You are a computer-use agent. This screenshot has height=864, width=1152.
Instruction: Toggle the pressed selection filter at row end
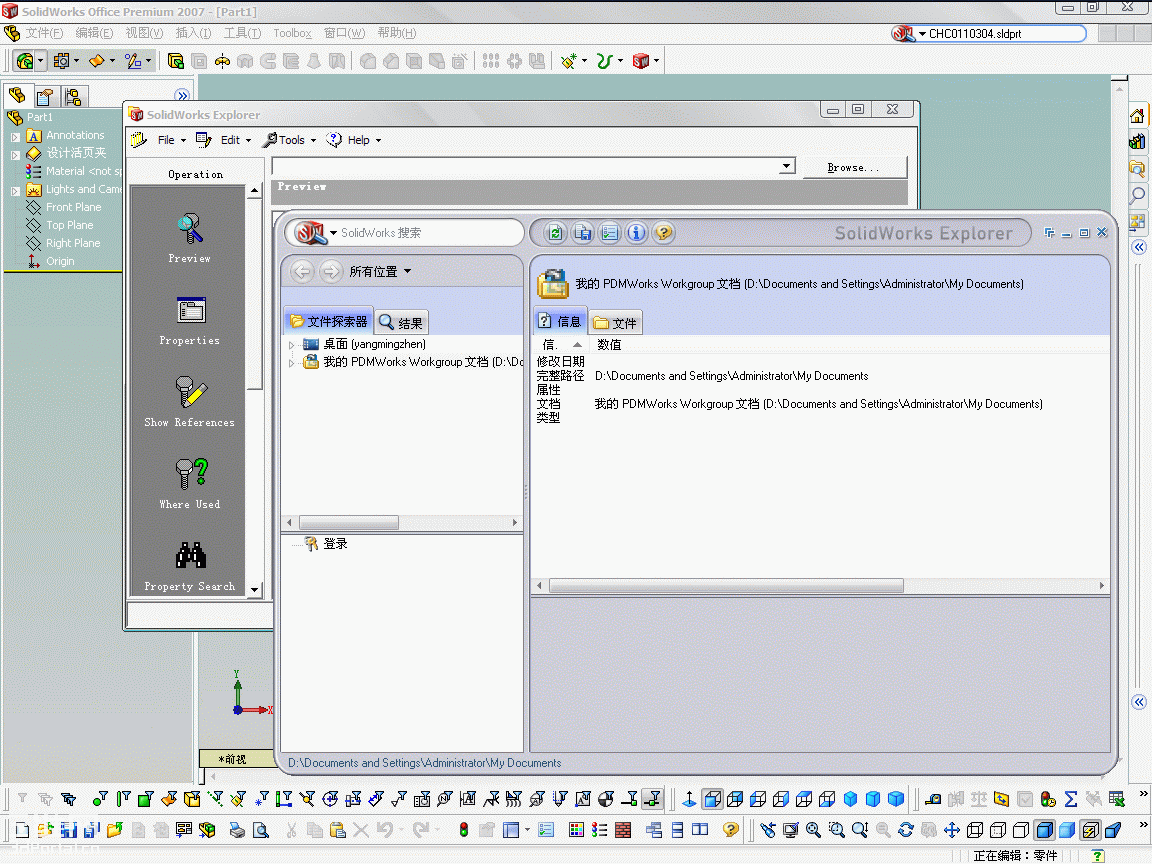[x=652, y=799]
